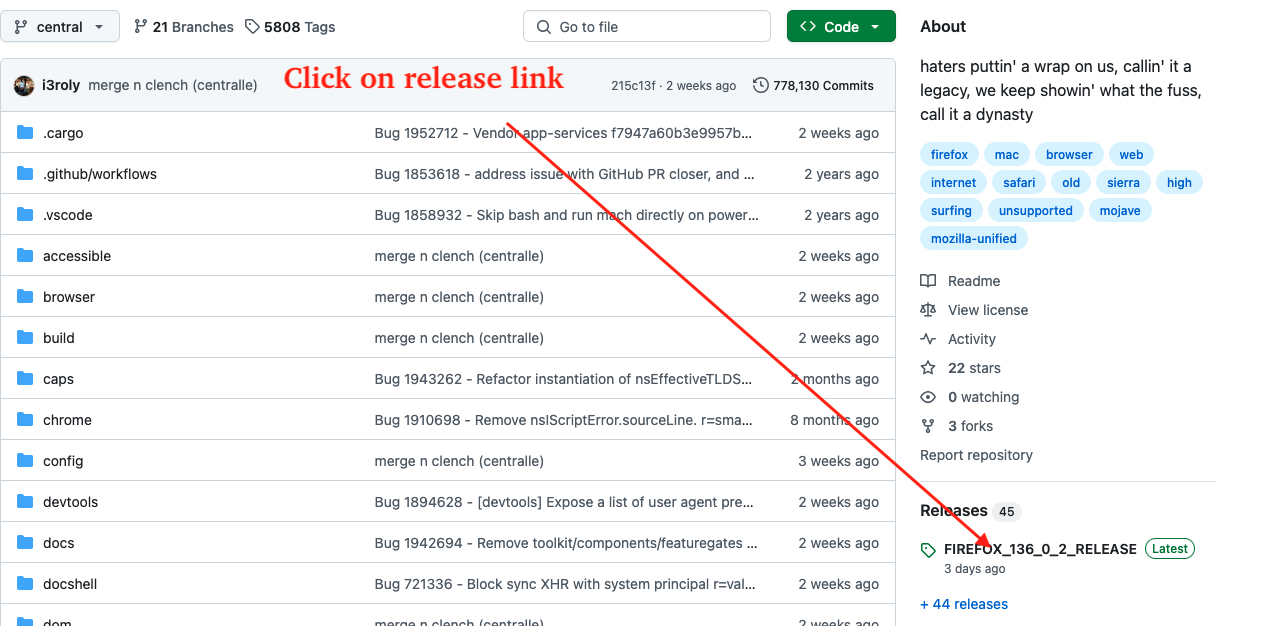The width and height of the screenshot is (1278, 626).
Task: Click the pulse icon beside Activity
Action: [x=928, y=339]
